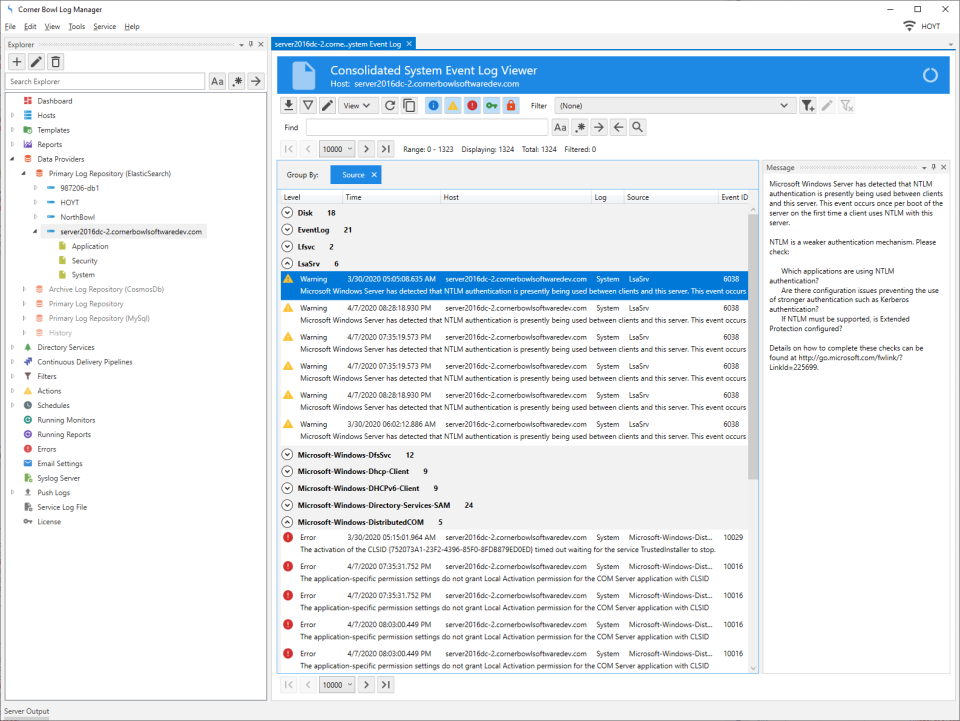Select the Security log under server2016dc-2
The height and width of the screenshot is (721, 960).
[84, 261]
